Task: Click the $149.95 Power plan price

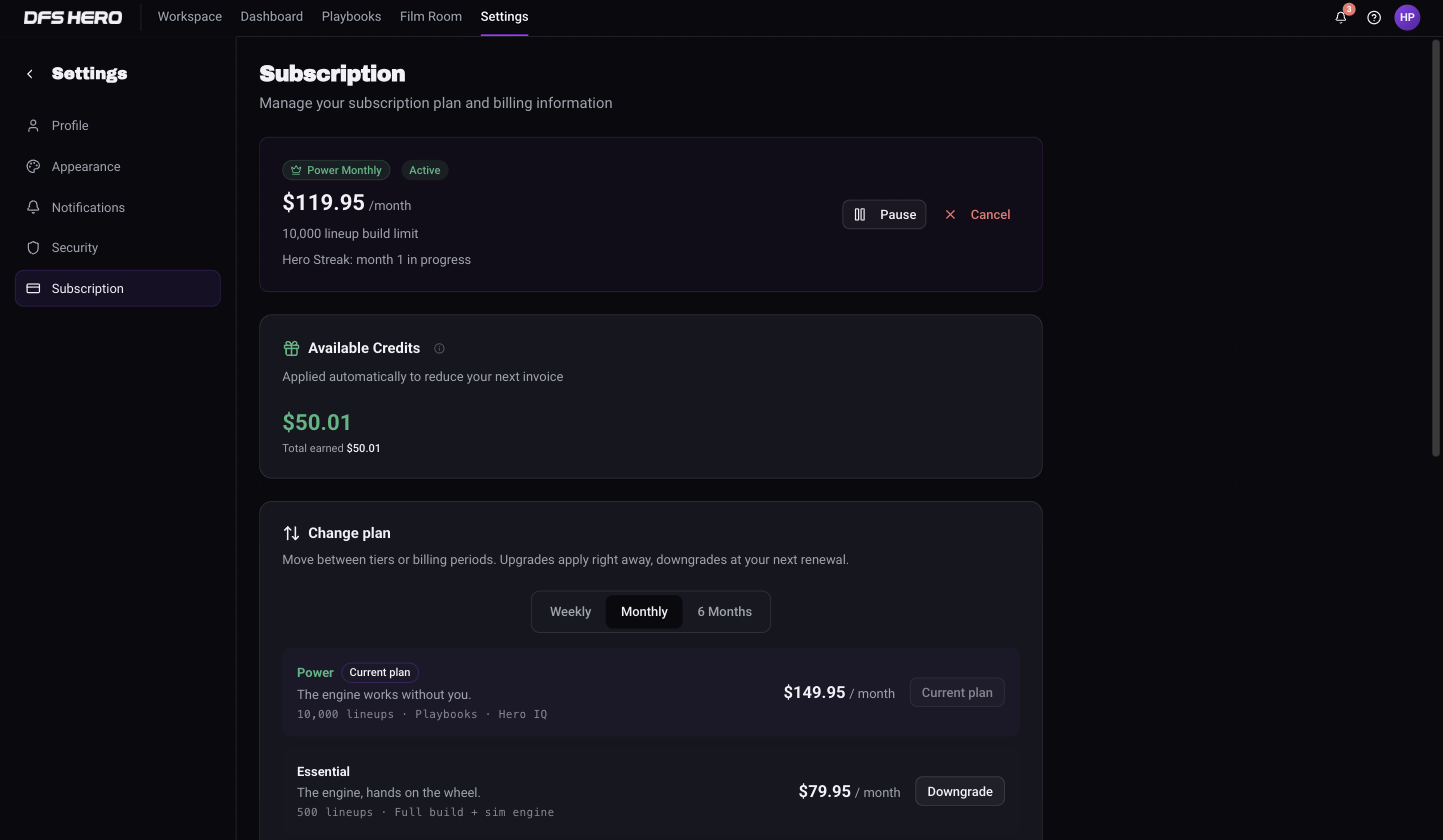Action: click(x=814, y=692)
